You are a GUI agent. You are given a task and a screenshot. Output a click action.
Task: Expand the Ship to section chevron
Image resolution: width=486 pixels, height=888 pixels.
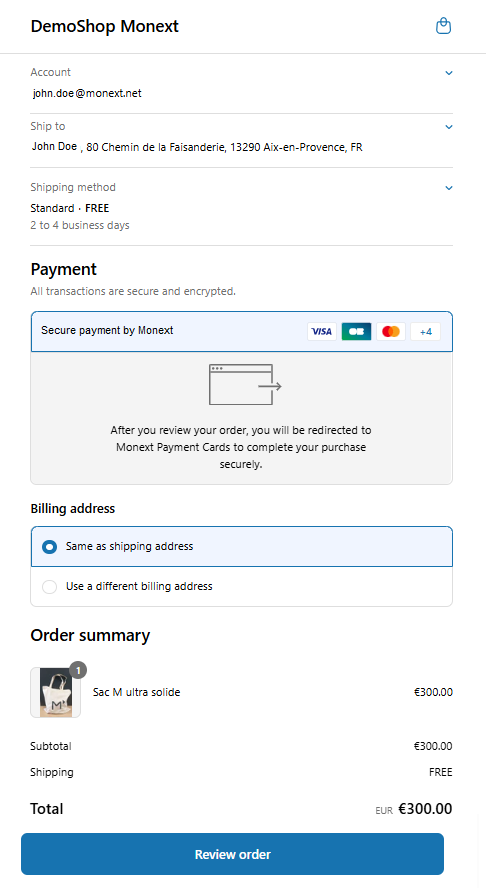click(x=449, y=127)
